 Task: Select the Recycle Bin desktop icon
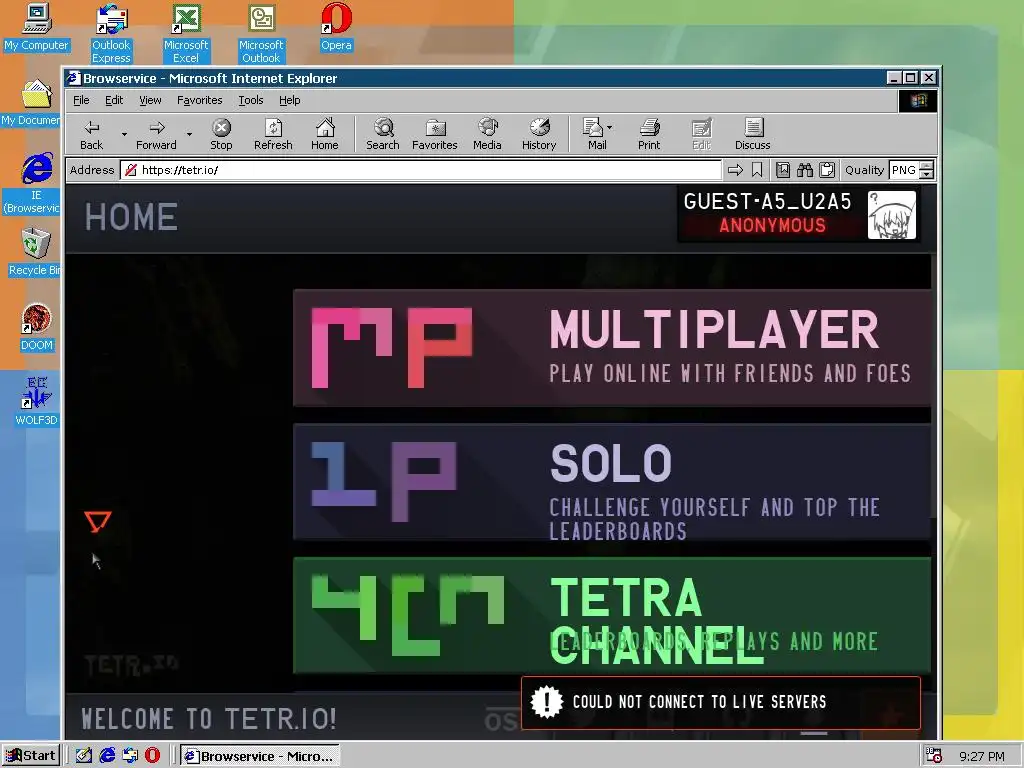click(33, 253)
